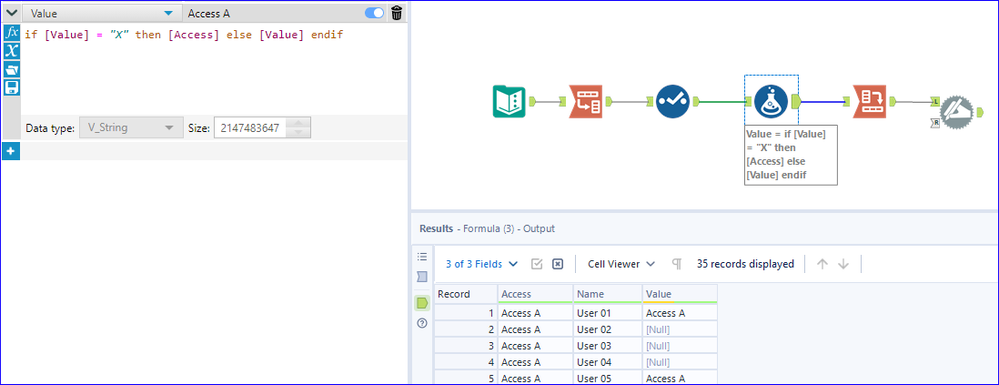Add a new expression with plus button

[x=12, y=151]
